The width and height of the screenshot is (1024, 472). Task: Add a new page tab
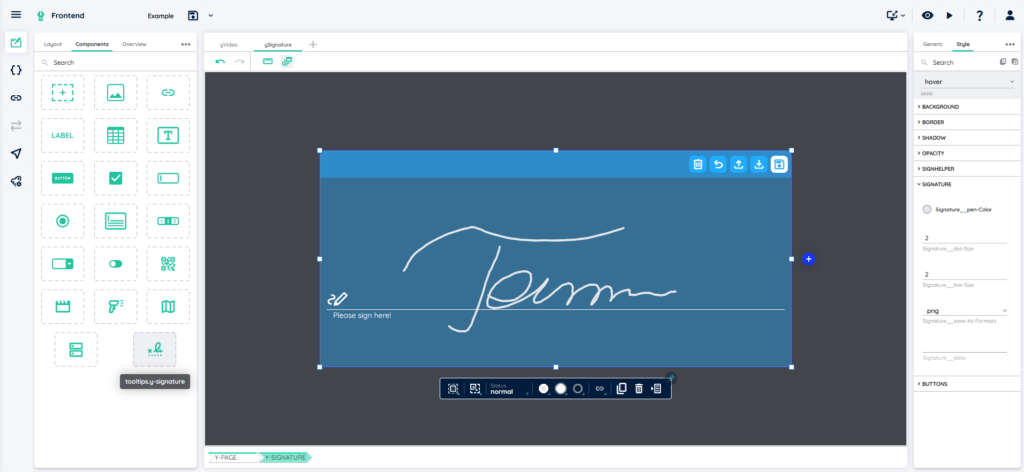click(313, 44)
